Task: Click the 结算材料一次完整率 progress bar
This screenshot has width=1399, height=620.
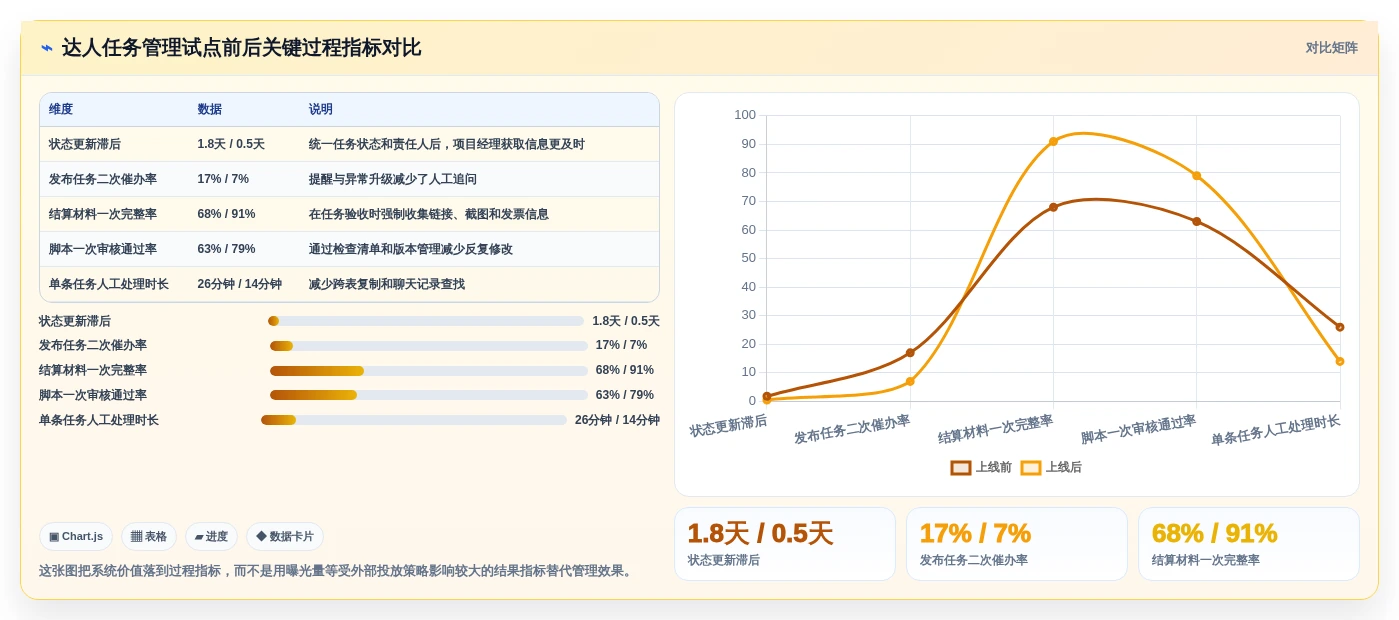Action: (x=429, y=371)
